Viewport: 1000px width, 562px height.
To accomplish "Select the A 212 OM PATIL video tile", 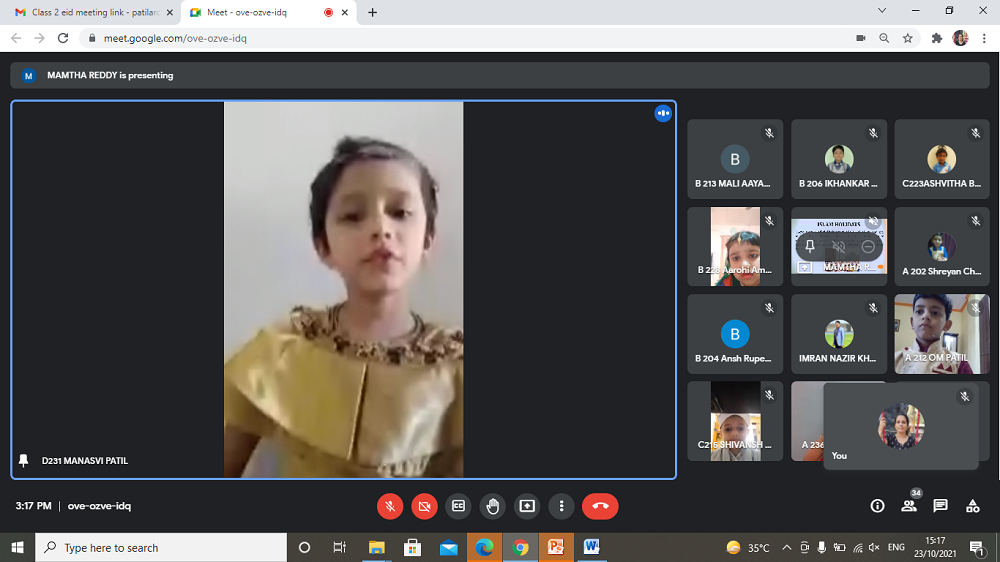I will pyautogui.click(x=937, y=334).
